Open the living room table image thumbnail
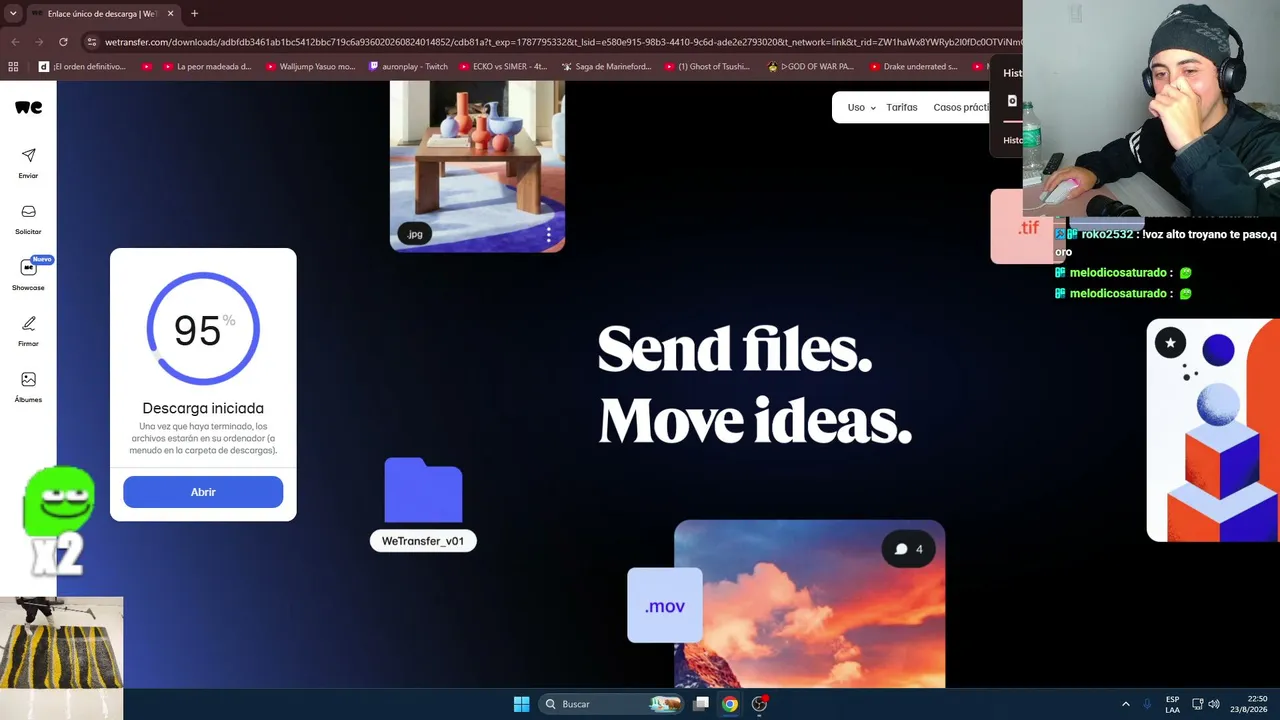The height and width of the screenshot is (720, 1280). tap(477, 165)
